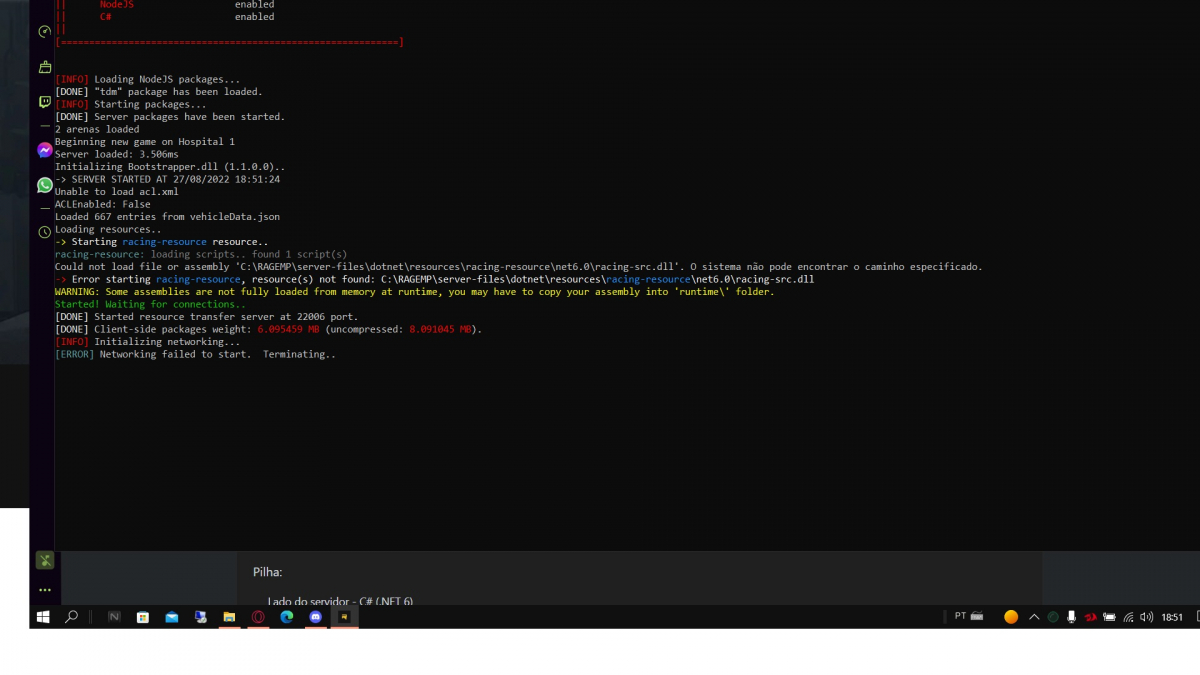1200x675 pixels.
Task: Click the microphone tray icon
Action: coord(1071,617)
